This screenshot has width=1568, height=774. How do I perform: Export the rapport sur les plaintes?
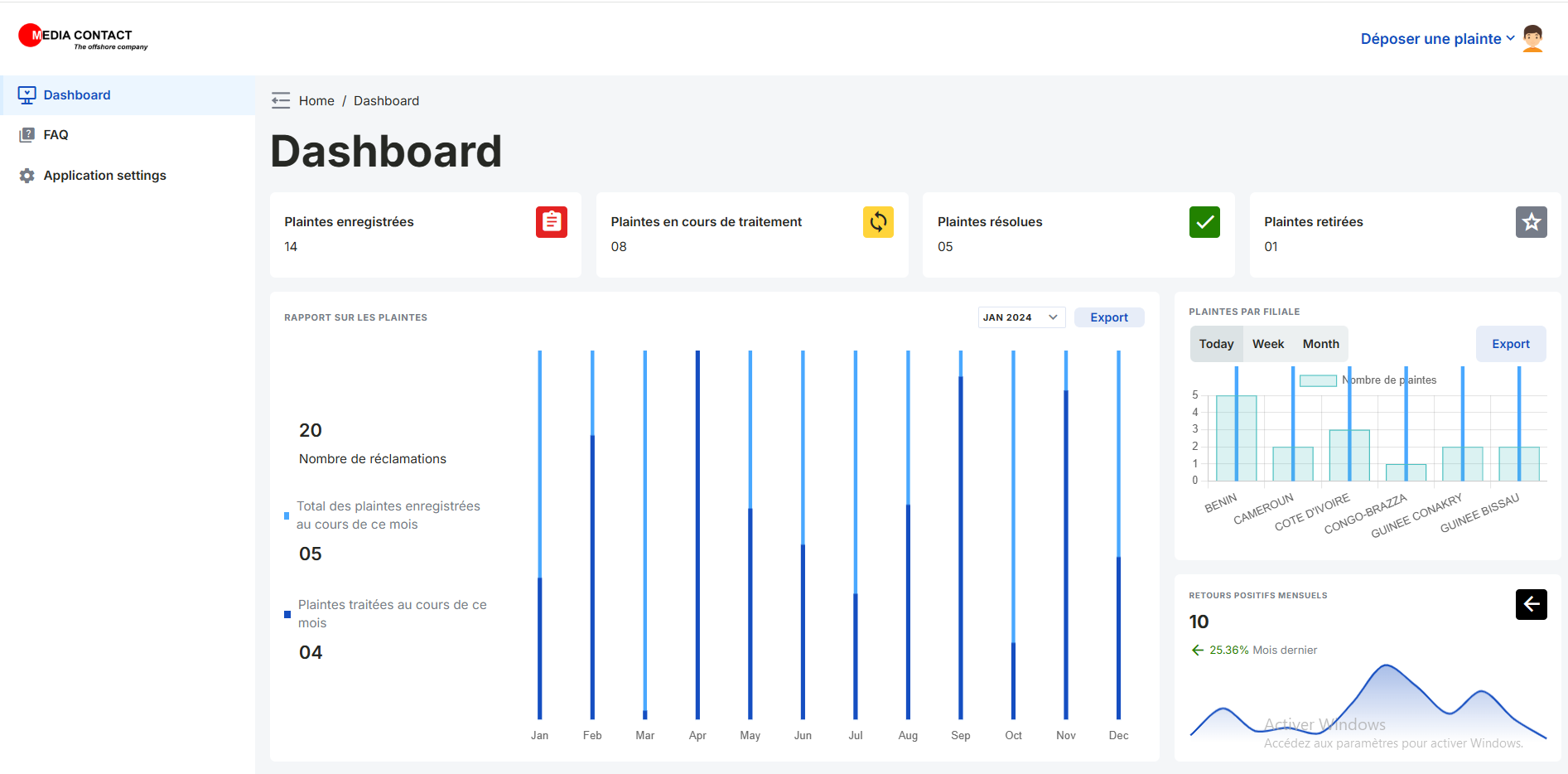tap(1108, 317)
